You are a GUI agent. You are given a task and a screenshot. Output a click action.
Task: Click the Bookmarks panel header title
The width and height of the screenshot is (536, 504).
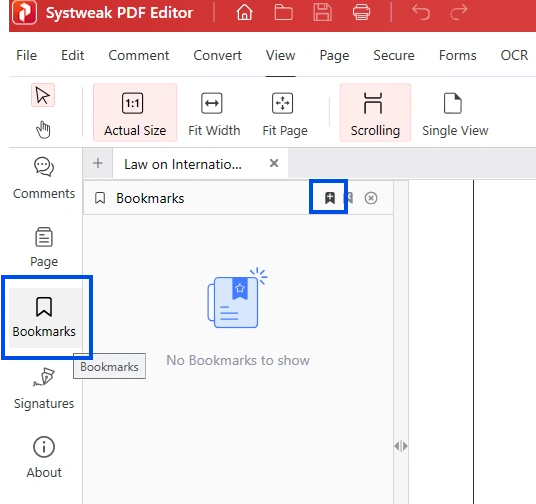point(150,198)
